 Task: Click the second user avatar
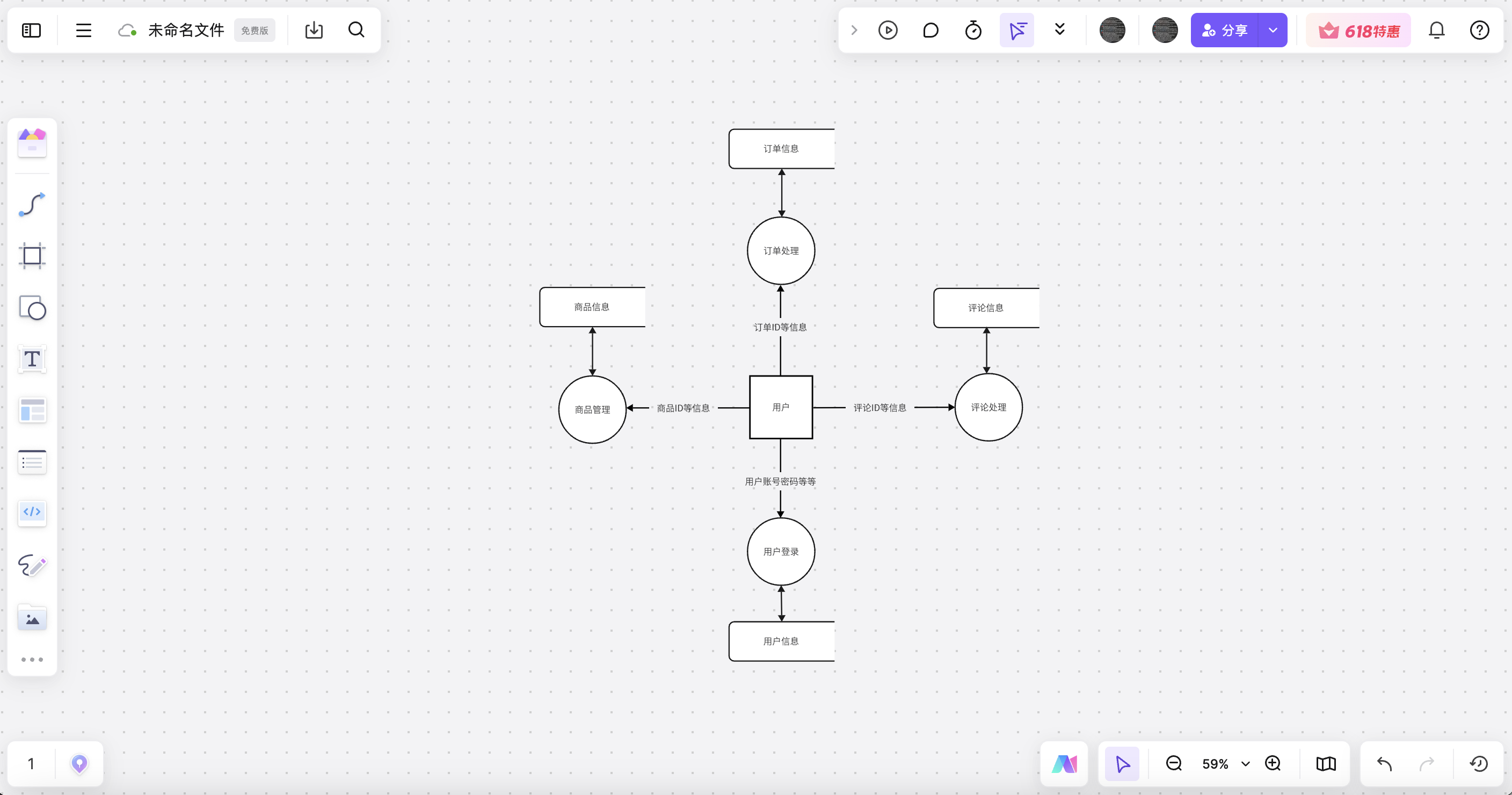tap(1165, 30)
